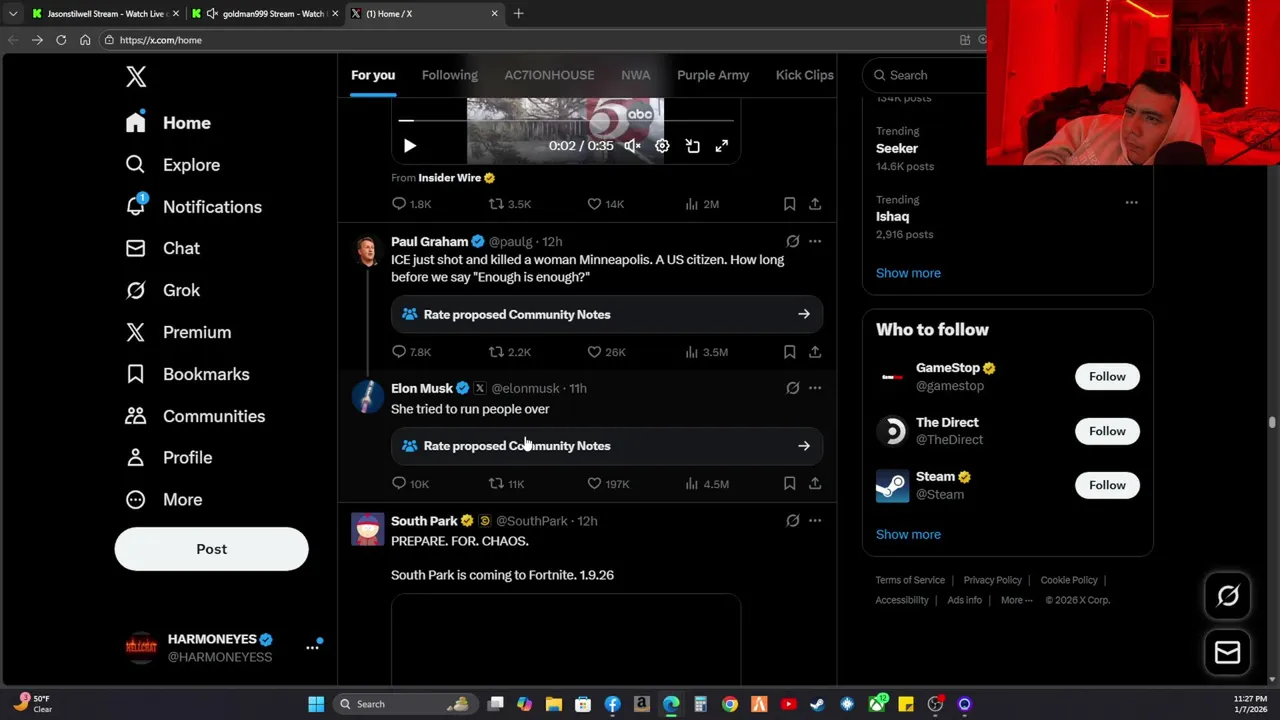Viewport: 1280px width, 720px height.
Task: Follow GameStop account
Action: tap(1107, 377)
